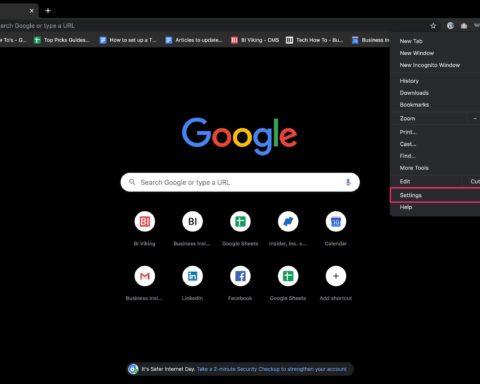Follow the 2-minute Security Checkup link
Image resolution: width=480 pixels, height=384 pixels.
[271, 369]
